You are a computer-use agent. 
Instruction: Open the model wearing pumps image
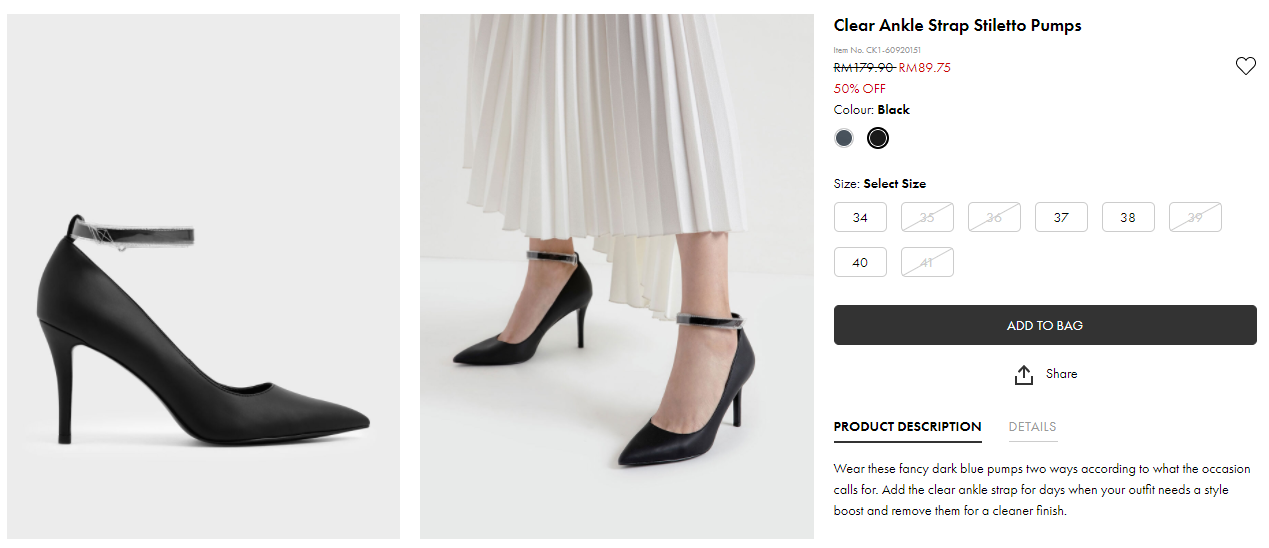(616, 276)
